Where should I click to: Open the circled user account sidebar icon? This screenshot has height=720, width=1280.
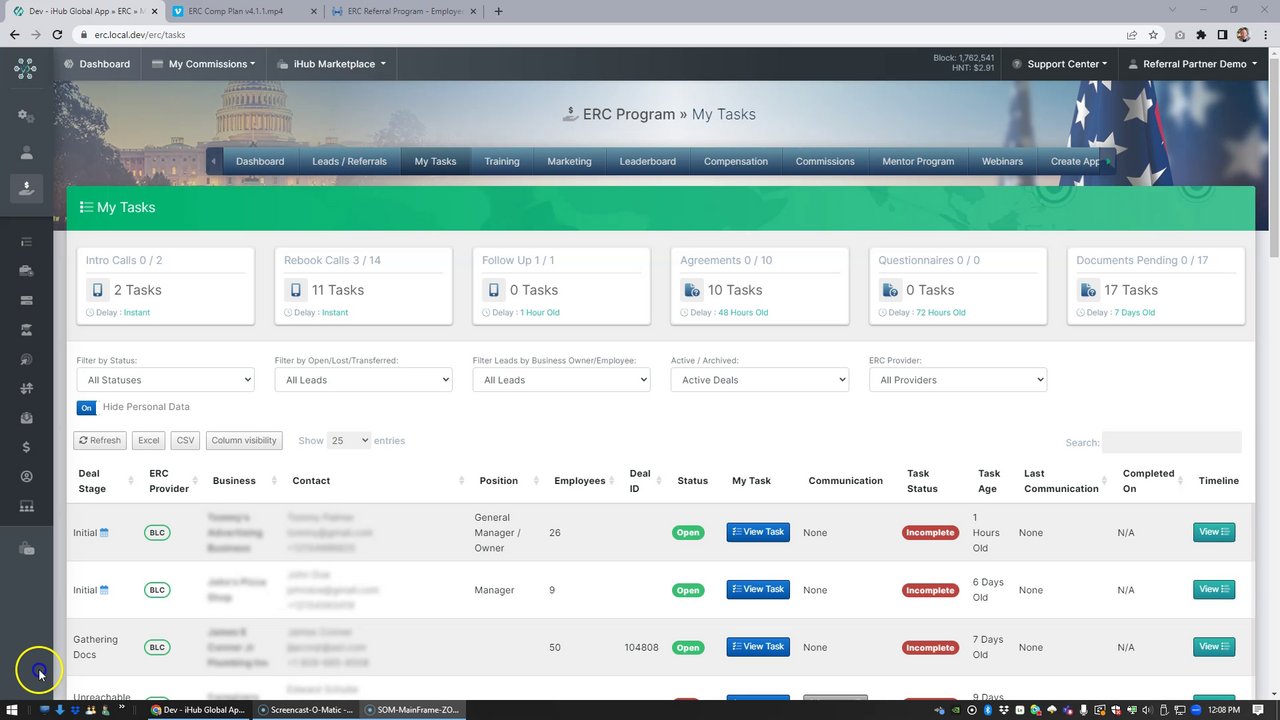click(26, 477)
